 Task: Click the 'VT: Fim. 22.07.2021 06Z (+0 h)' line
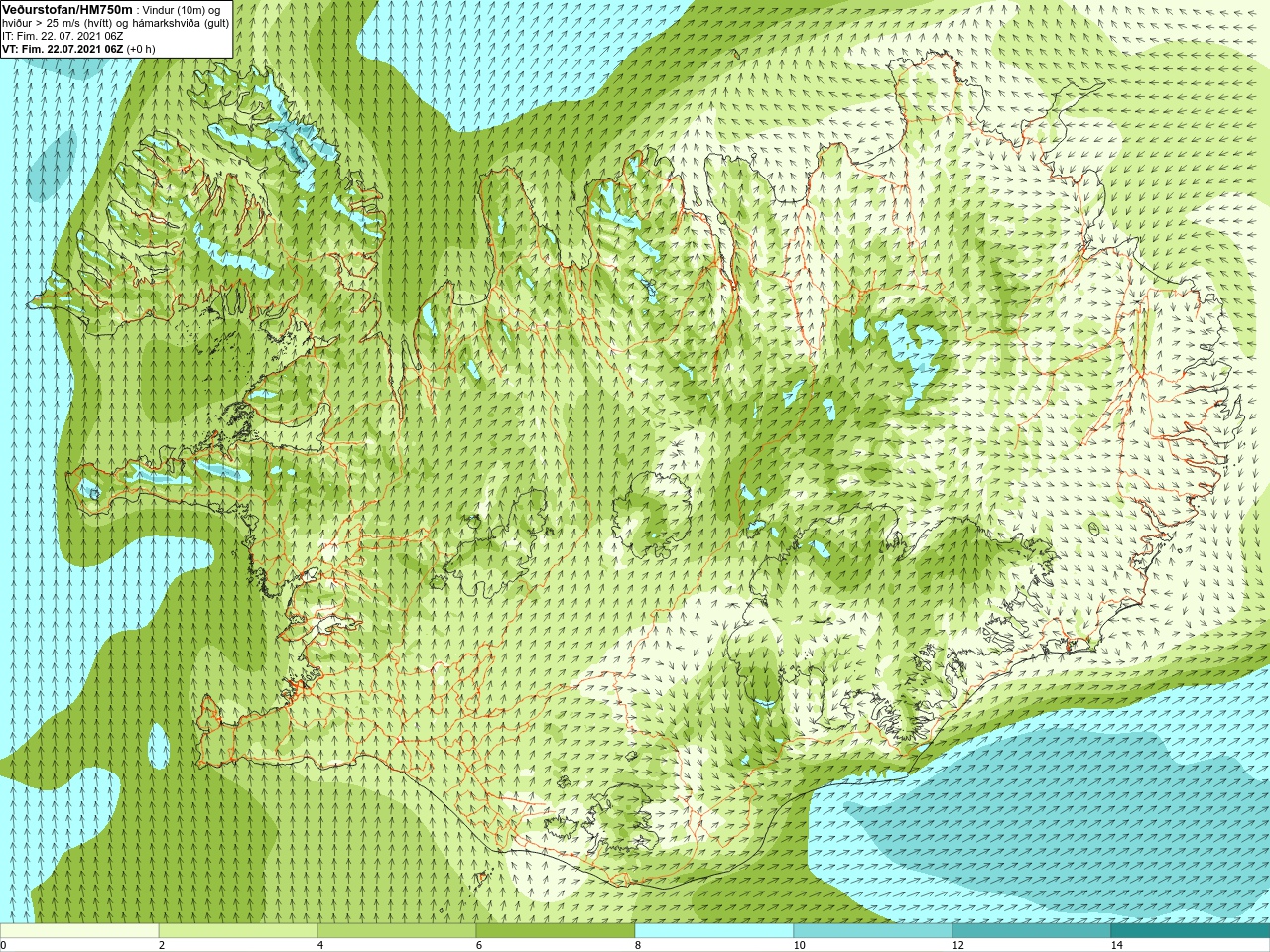coord(78,49)
